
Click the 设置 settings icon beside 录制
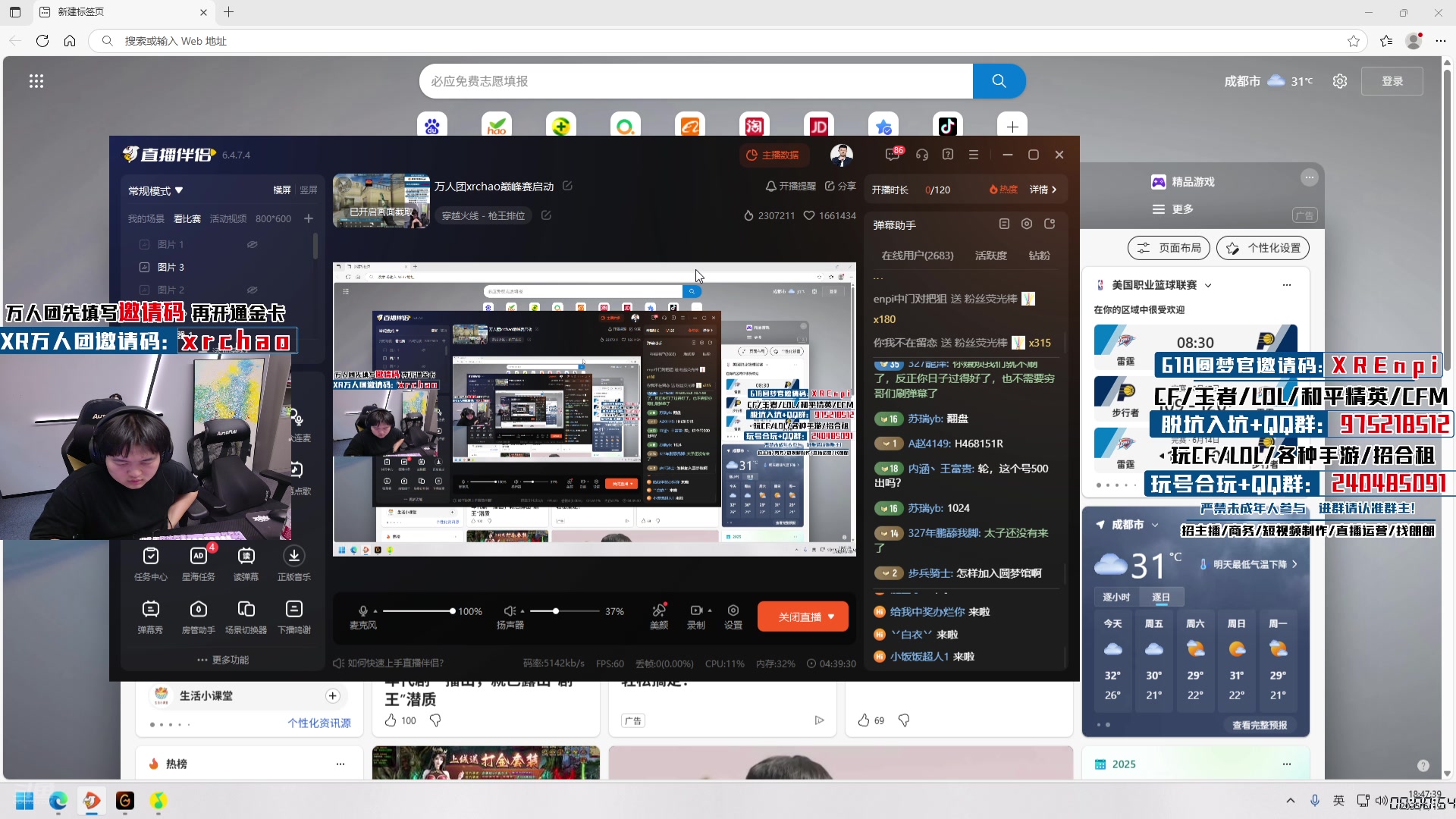(x=733, y=610)
